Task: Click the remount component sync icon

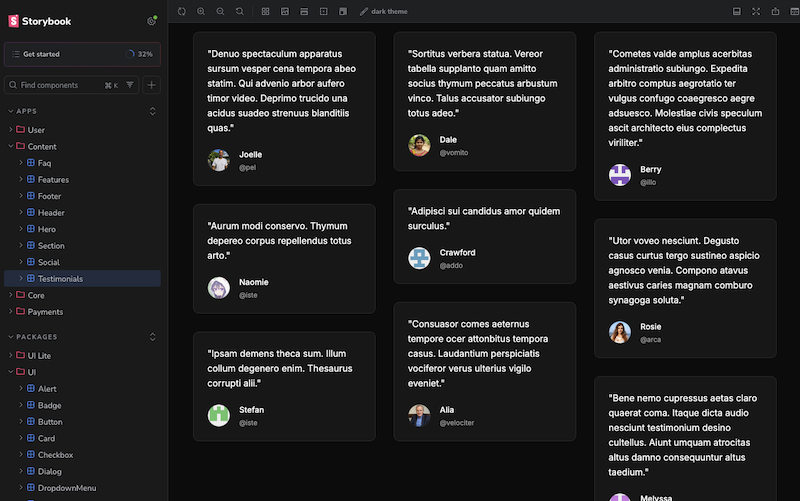Action: click(182, 11)
